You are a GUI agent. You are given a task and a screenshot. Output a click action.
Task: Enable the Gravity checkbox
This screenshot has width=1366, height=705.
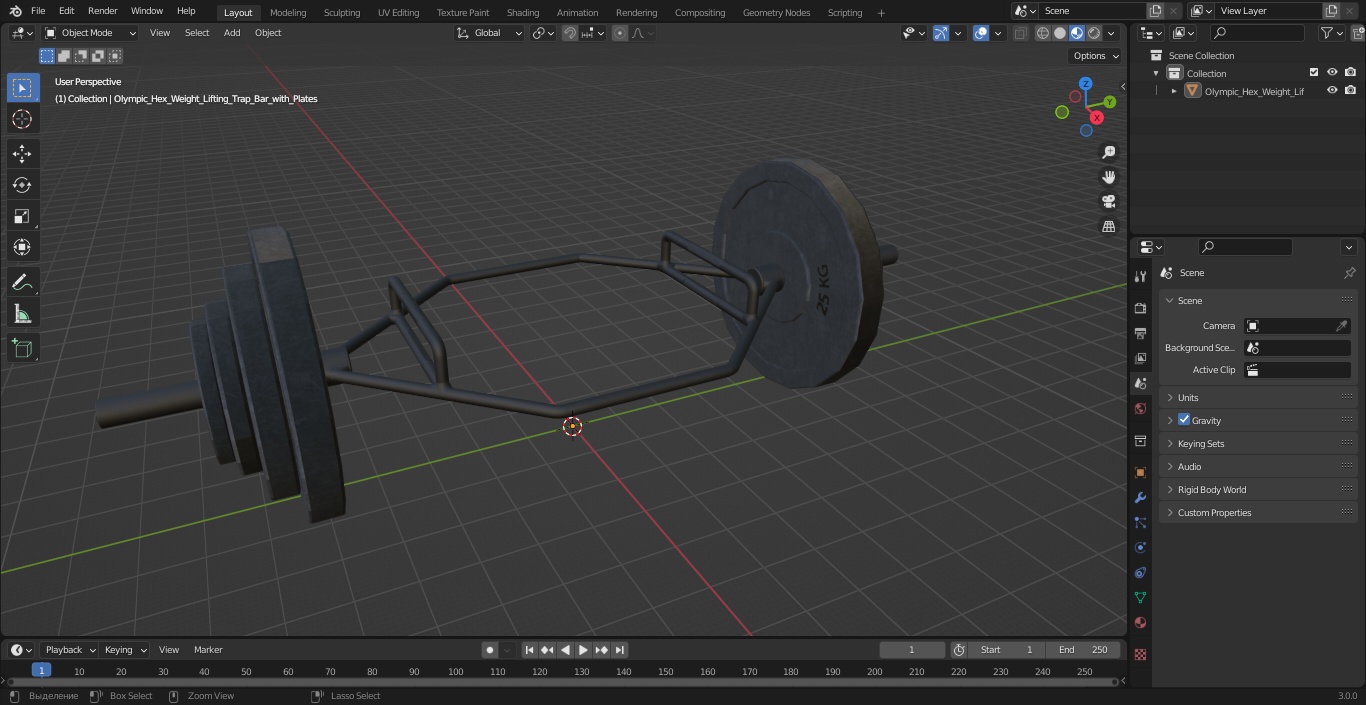[x=1184, y=420]
